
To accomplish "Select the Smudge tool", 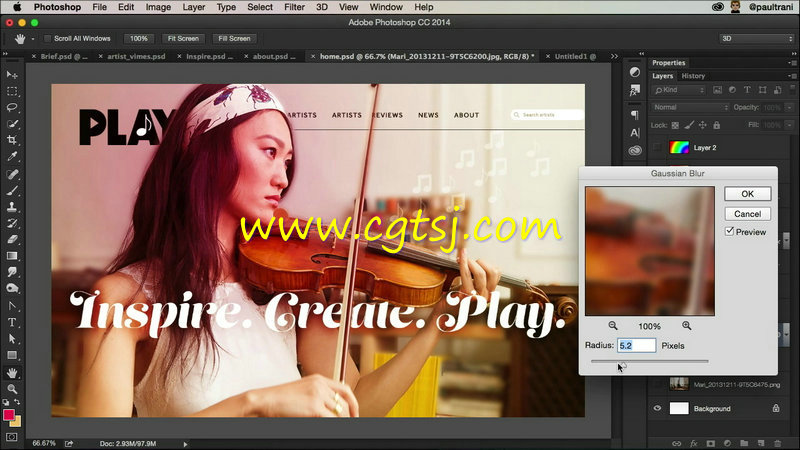I will point(12,272).
